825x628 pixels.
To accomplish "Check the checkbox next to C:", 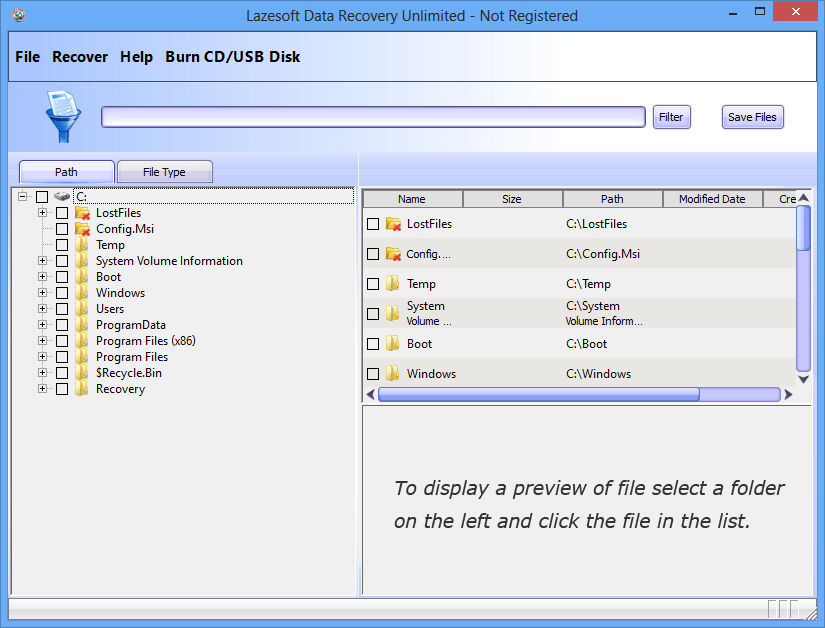I will click(43, 196).
